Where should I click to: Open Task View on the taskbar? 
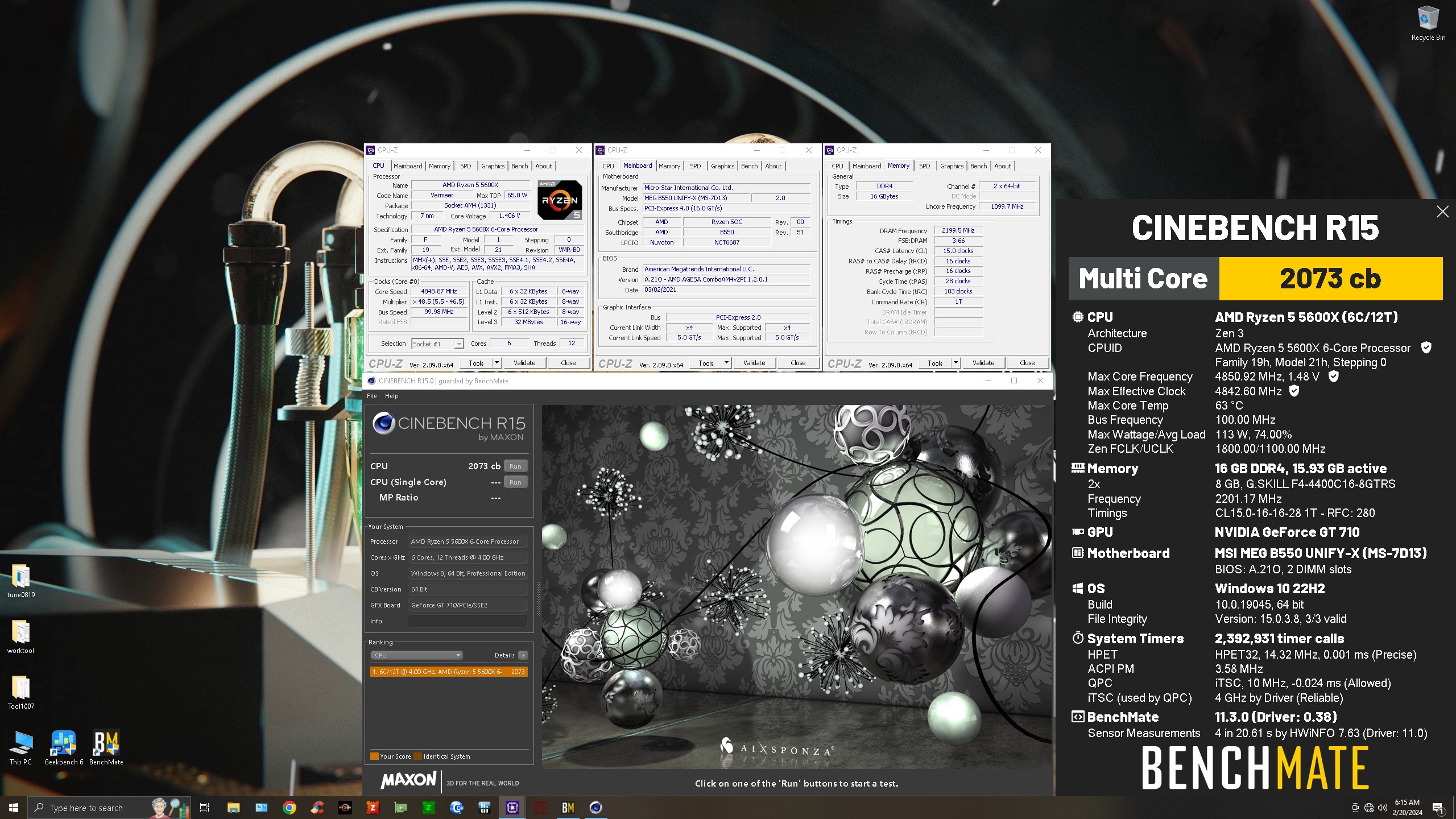coord(205,808)
